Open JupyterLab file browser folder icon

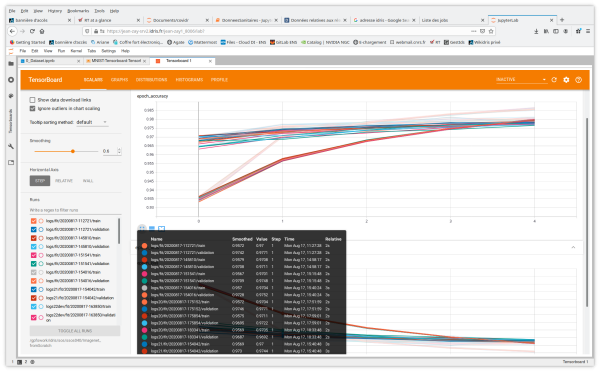coord(11,64)
